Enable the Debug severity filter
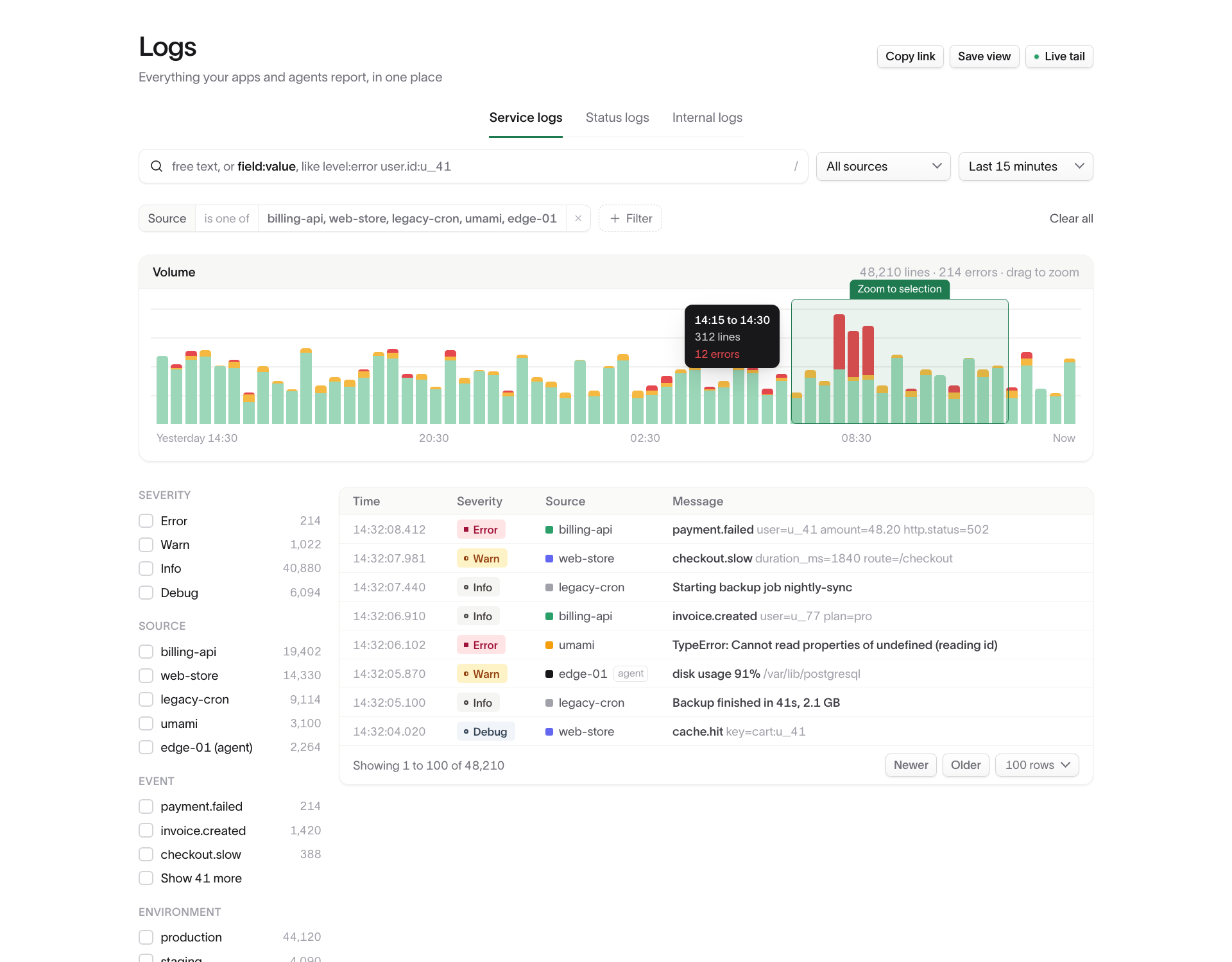1232x962 pixels. (x=146, y=593)
